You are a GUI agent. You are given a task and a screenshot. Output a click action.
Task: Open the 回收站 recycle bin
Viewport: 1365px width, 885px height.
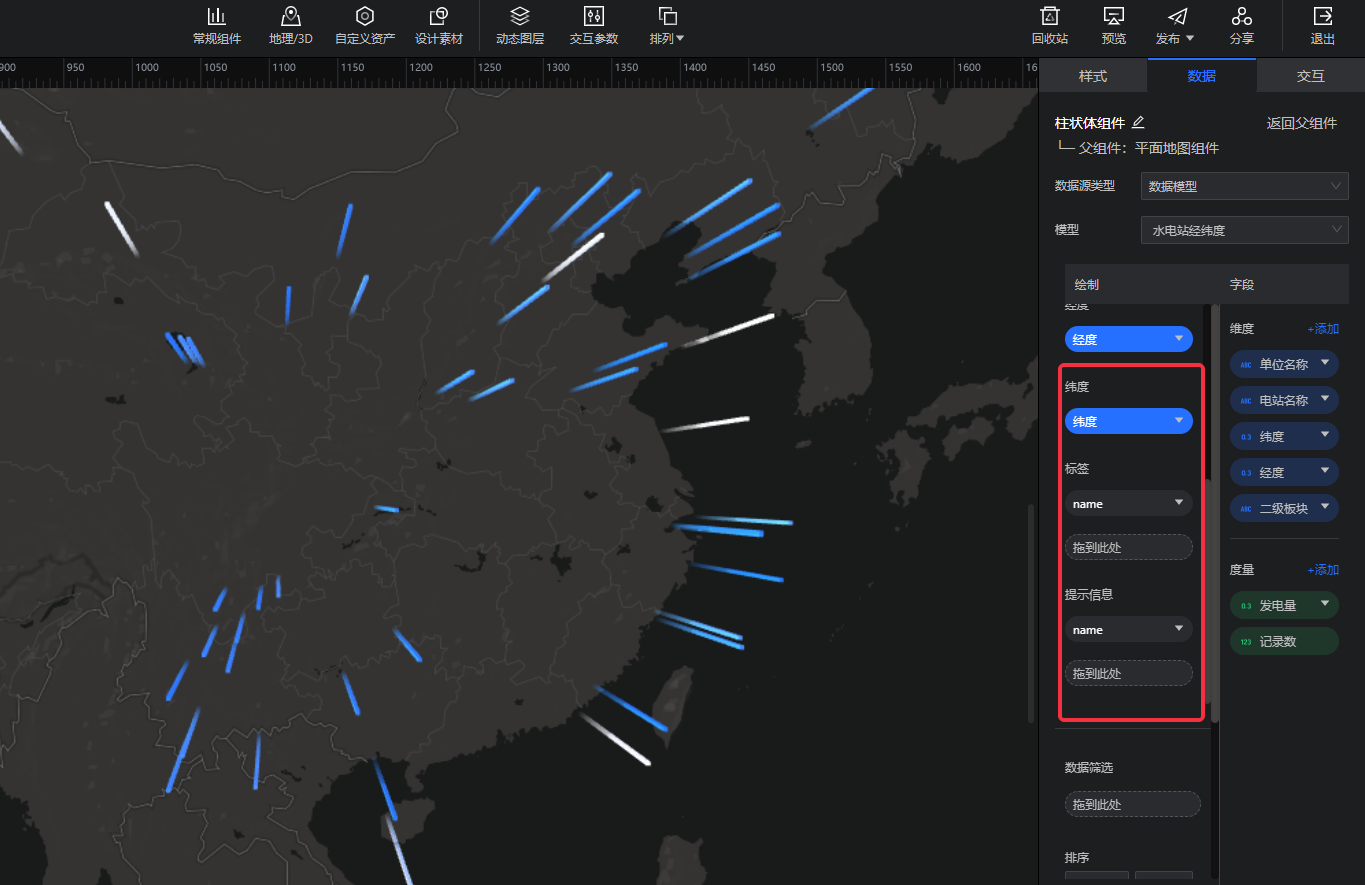click(x=1049, y=17)
